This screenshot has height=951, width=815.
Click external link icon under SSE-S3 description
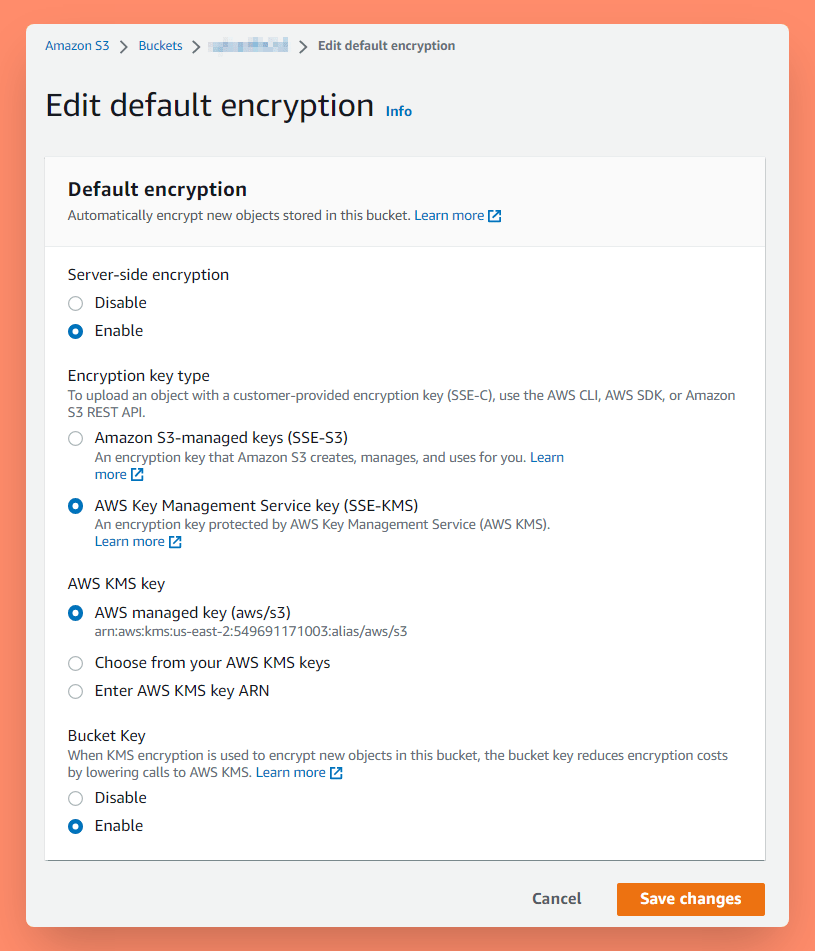138,475
